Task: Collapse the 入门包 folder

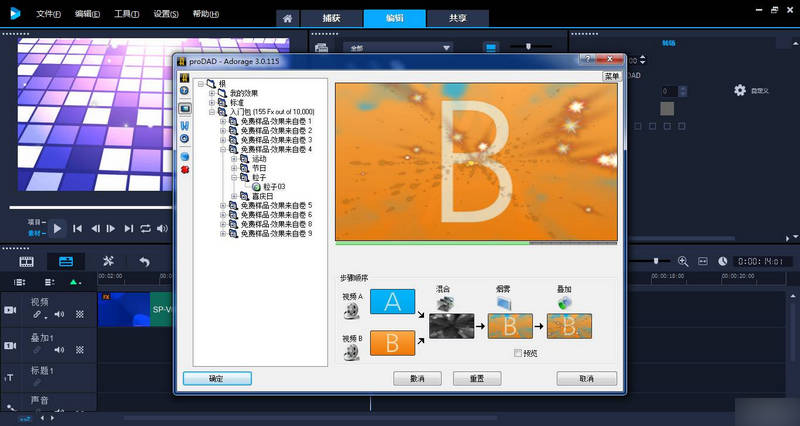Action: [x=212, y=112]
